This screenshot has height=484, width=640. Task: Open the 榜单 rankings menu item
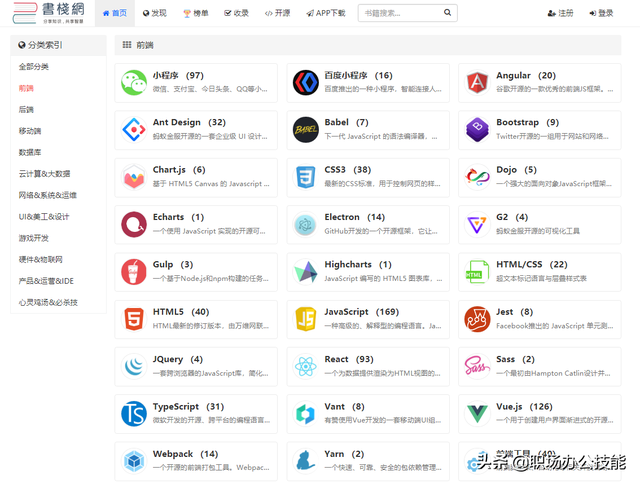click(196, 13)
